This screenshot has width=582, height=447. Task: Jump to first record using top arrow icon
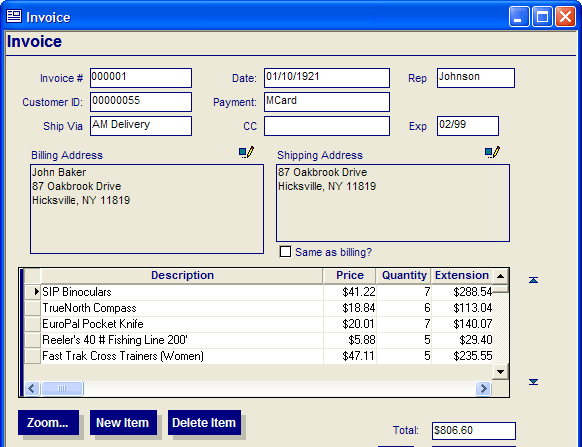[533, 280]
